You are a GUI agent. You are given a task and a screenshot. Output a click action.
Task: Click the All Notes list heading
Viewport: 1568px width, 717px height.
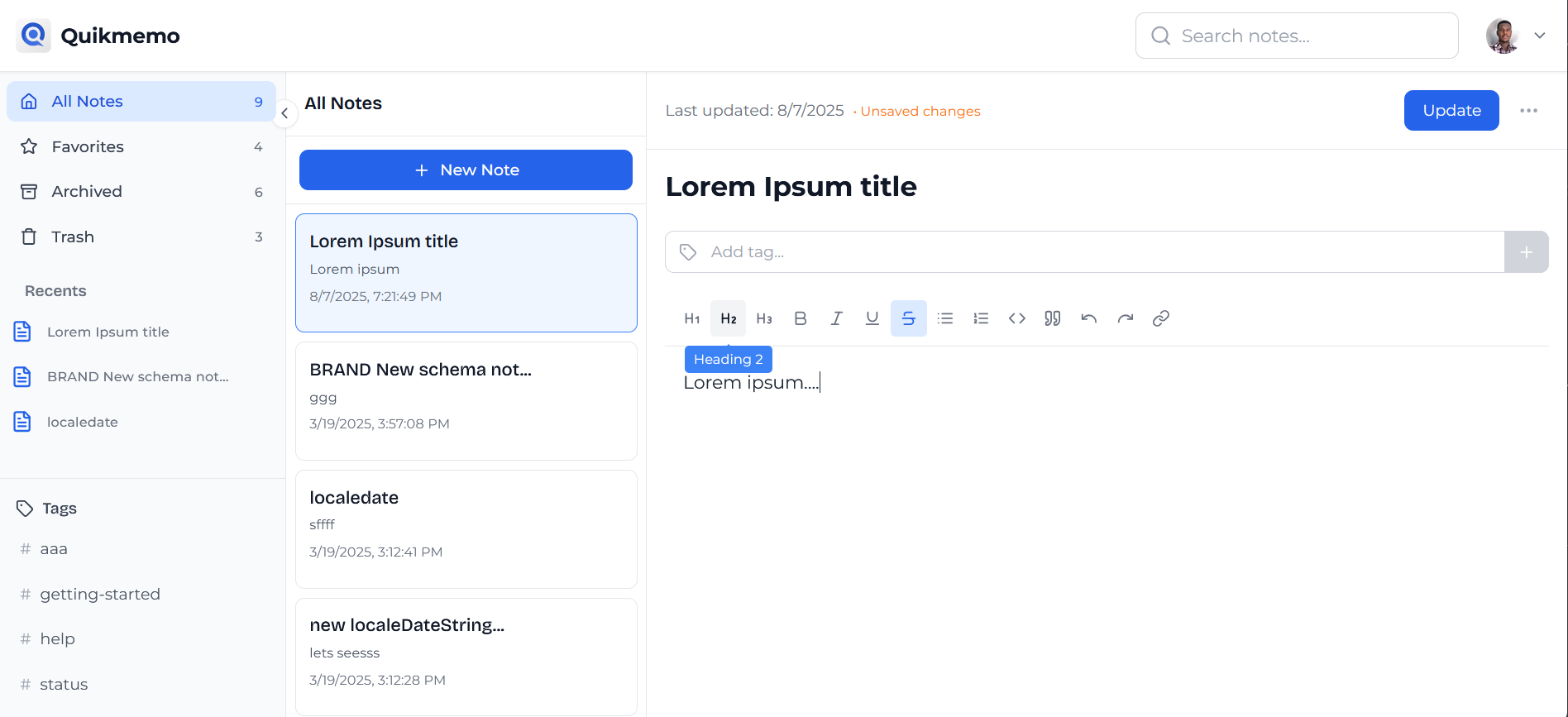click(343, 103)
